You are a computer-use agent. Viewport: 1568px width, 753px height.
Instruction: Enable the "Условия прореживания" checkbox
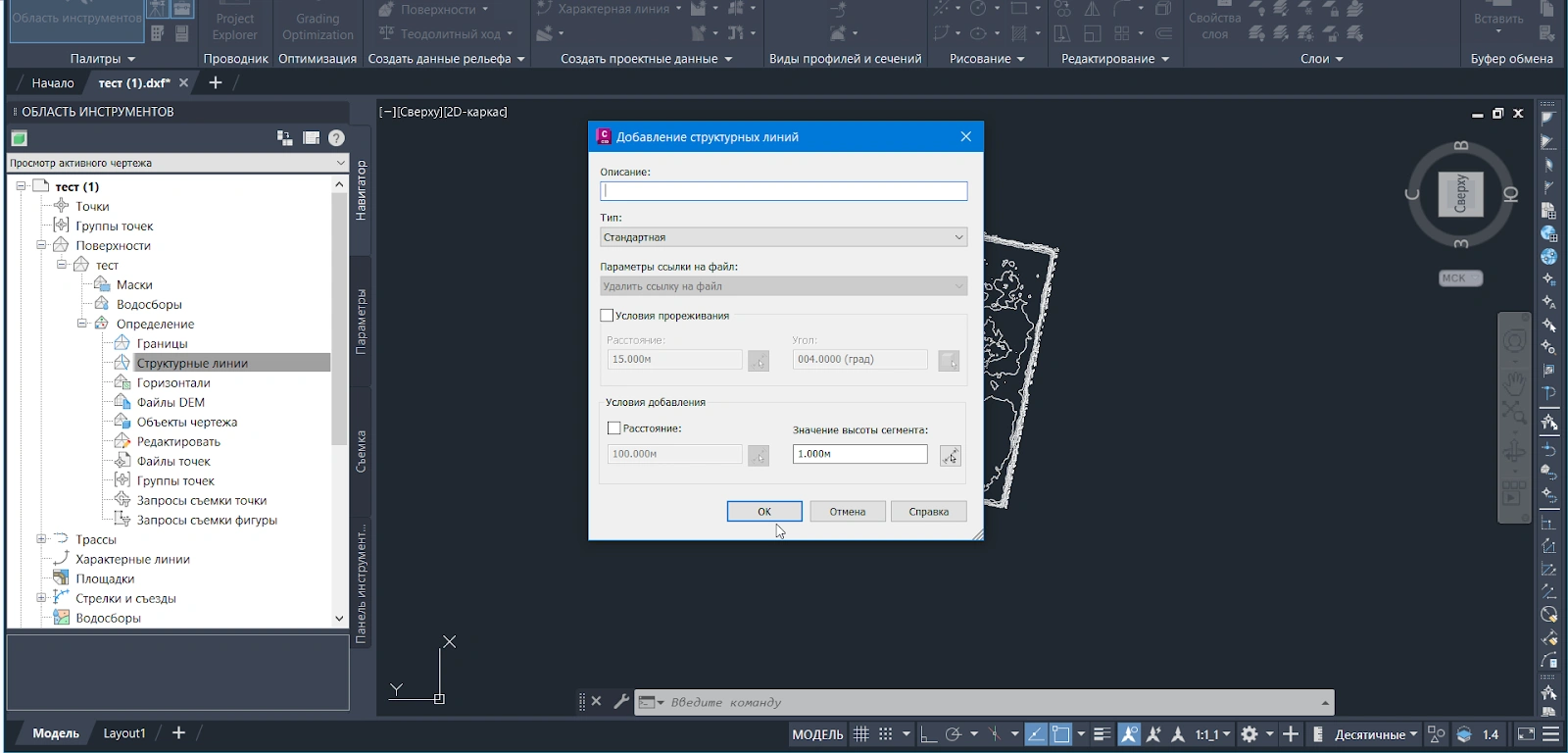tap(608, 316)
